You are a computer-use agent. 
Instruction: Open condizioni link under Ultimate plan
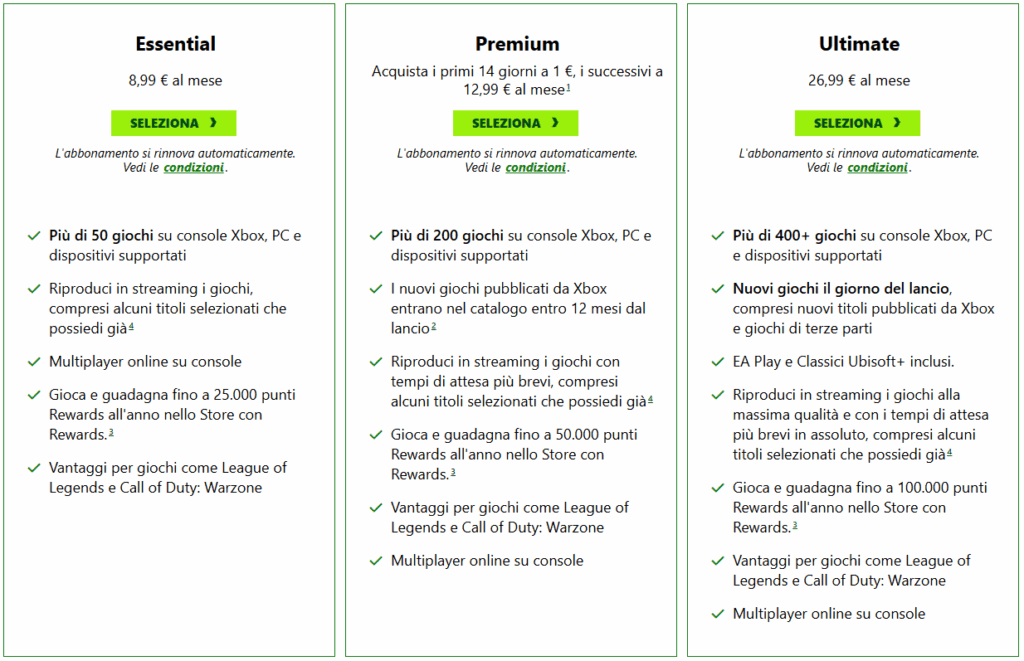(x=877, y=168)
